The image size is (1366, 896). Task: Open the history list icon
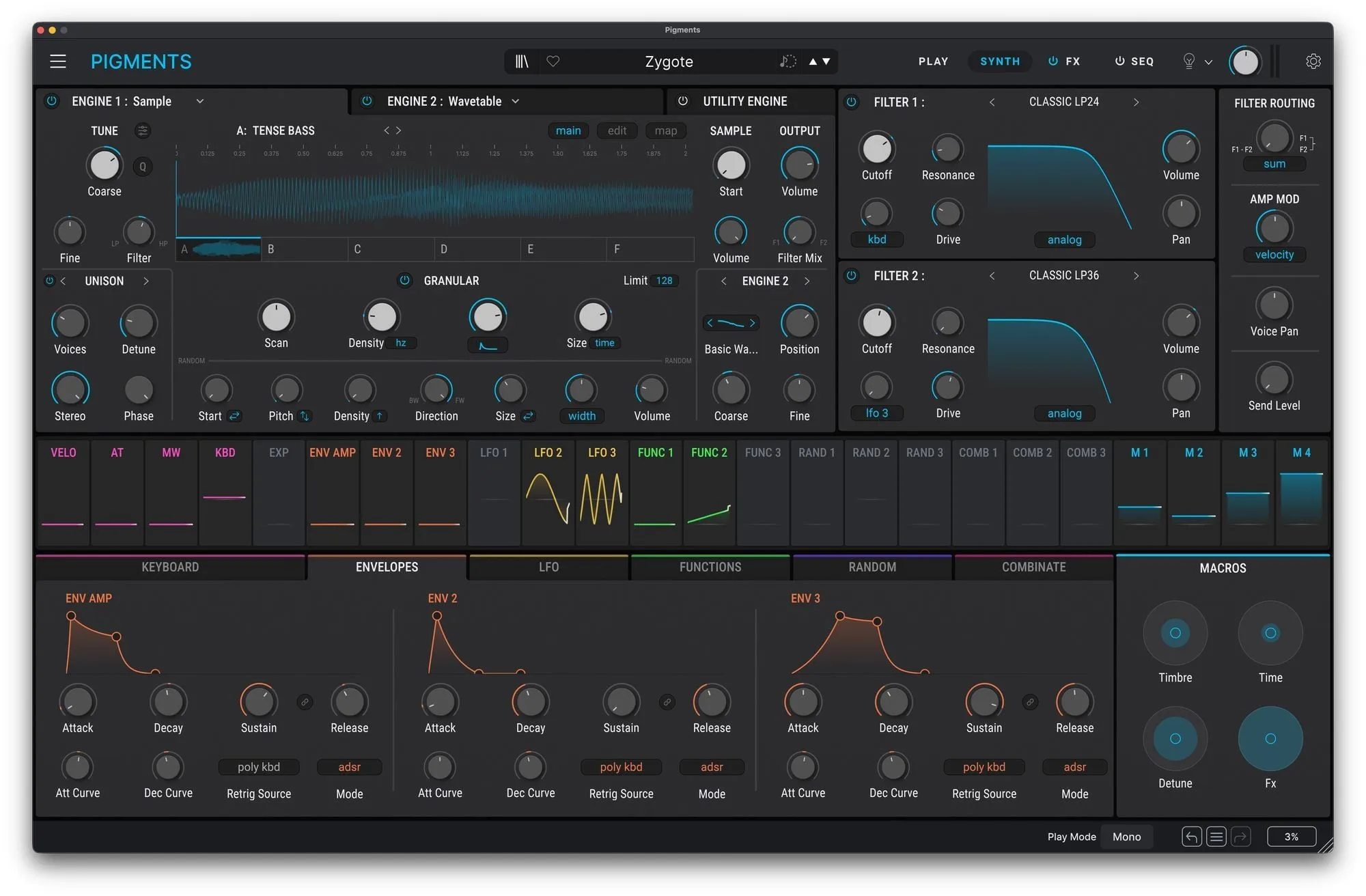[x=1216, y=837]
